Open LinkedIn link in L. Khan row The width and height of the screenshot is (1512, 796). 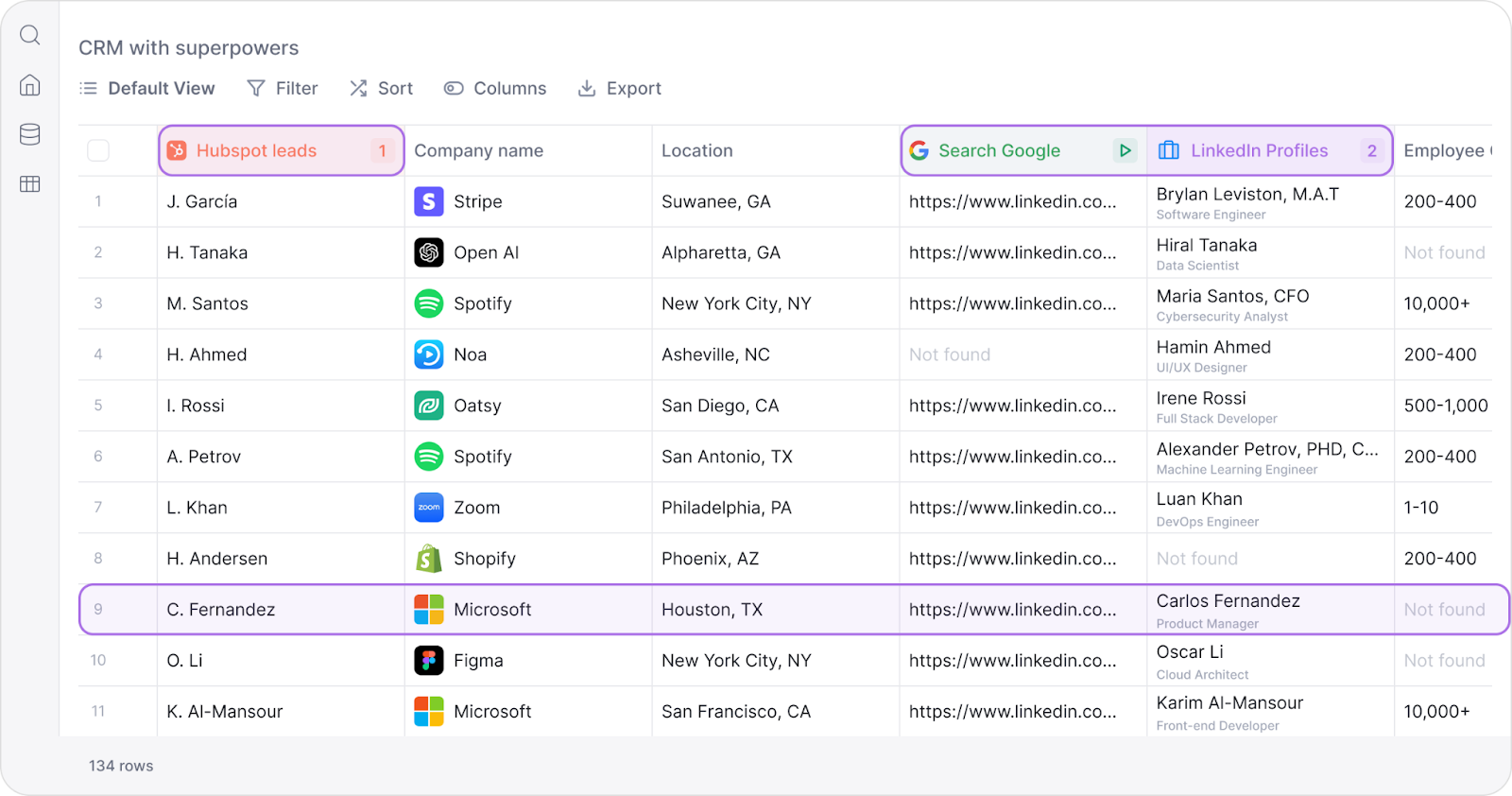click(x=1012, y=508)
